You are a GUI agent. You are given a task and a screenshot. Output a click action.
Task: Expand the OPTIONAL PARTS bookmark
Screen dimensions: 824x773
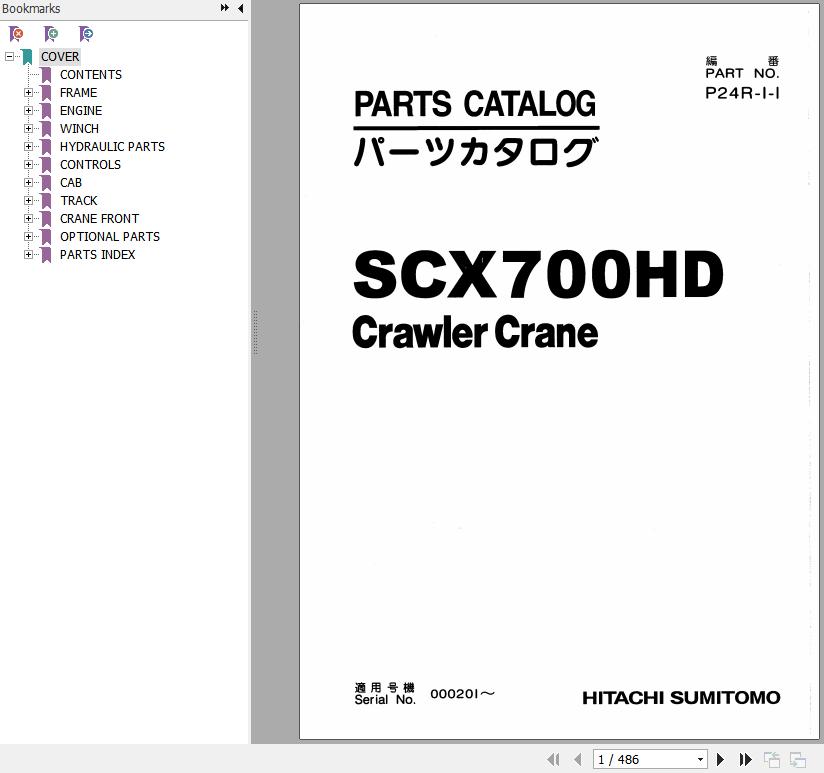28,236
